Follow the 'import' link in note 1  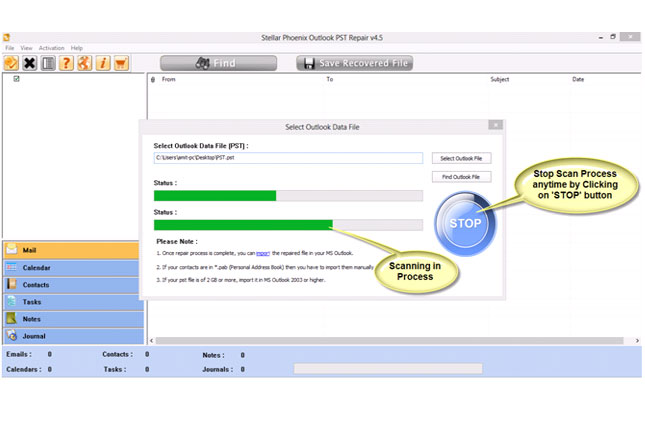(x=263, y=253)
